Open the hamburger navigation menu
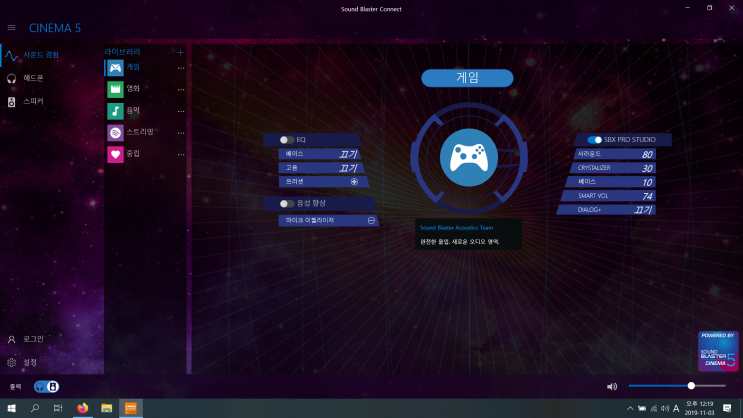 coord(11,28)
